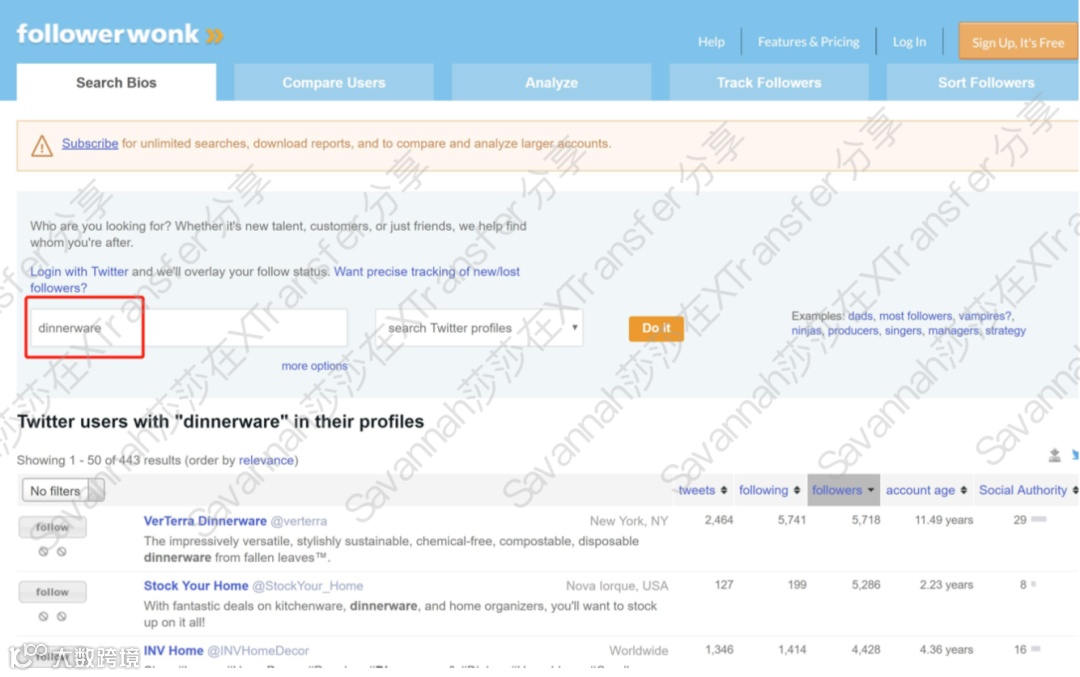Click the '11.49 years' account age value
This screenshot has width=1080, height=677.
pyautogui.click(x=944, y=520)
